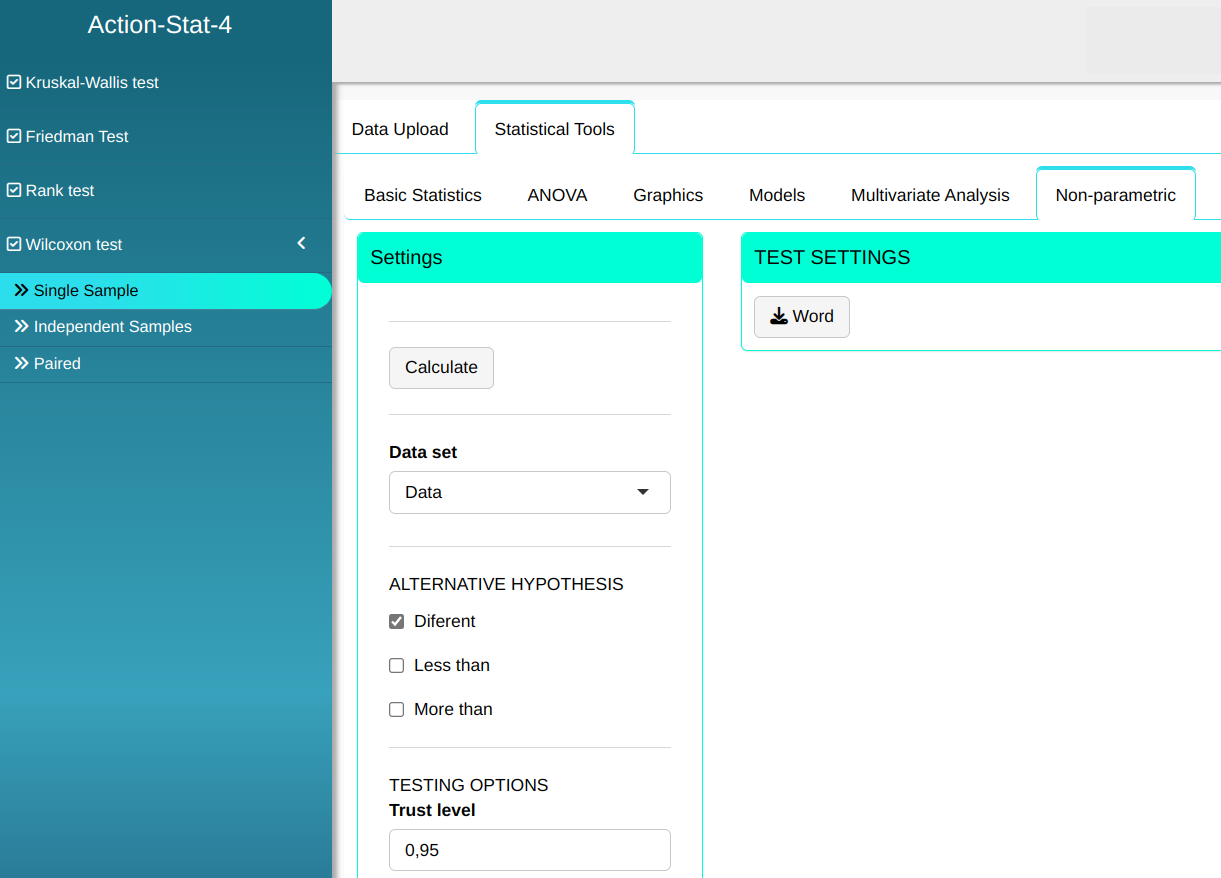Click the Action-Stat-4 title link
Viewport: 1221px width, 878px height.
160,25
